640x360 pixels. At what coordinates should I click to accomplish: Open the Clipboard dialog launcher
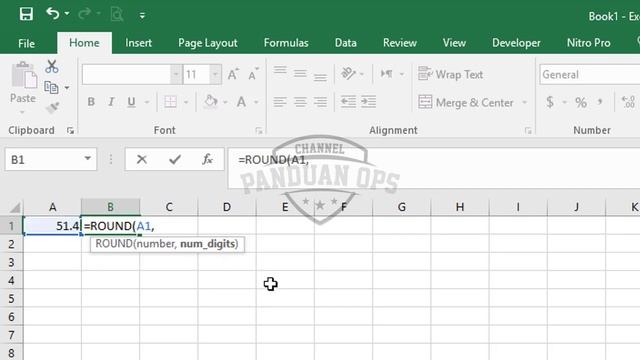71,131
